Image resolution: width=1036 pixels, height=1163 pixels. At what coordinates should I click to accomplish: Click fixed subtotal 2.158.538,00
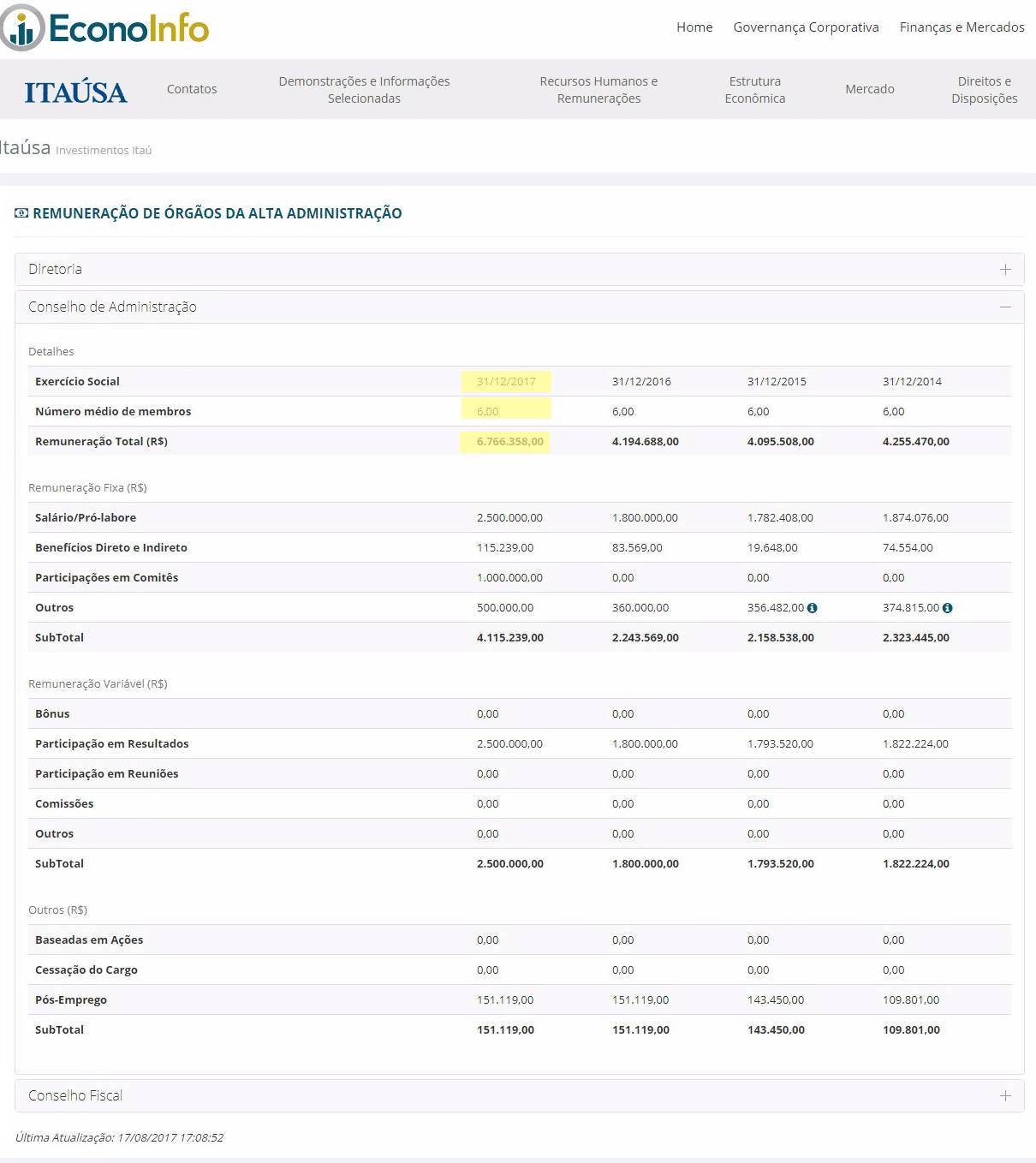tap(781, 638)
